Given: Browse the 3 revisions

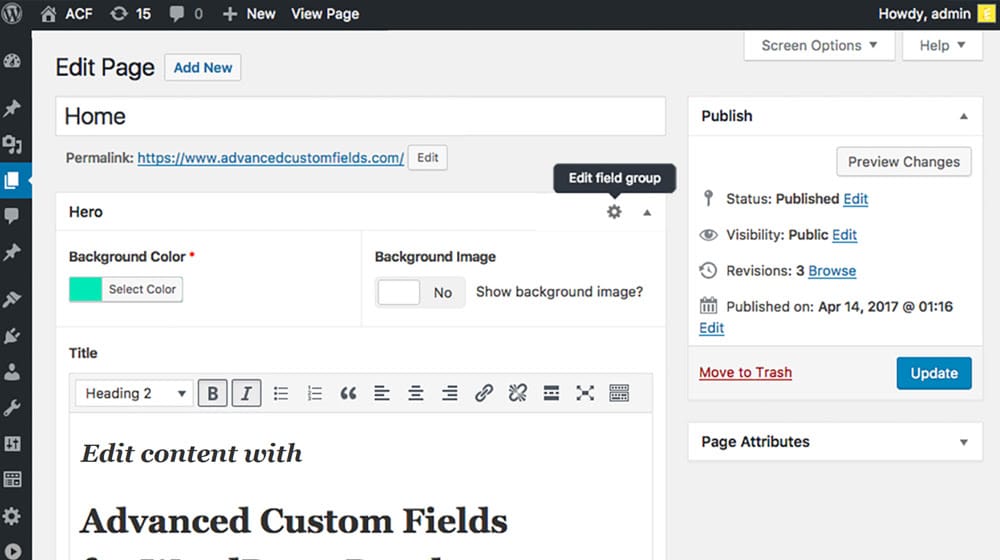Looking at the screenshot, I should pyautogui.click(x=832, y=271).
